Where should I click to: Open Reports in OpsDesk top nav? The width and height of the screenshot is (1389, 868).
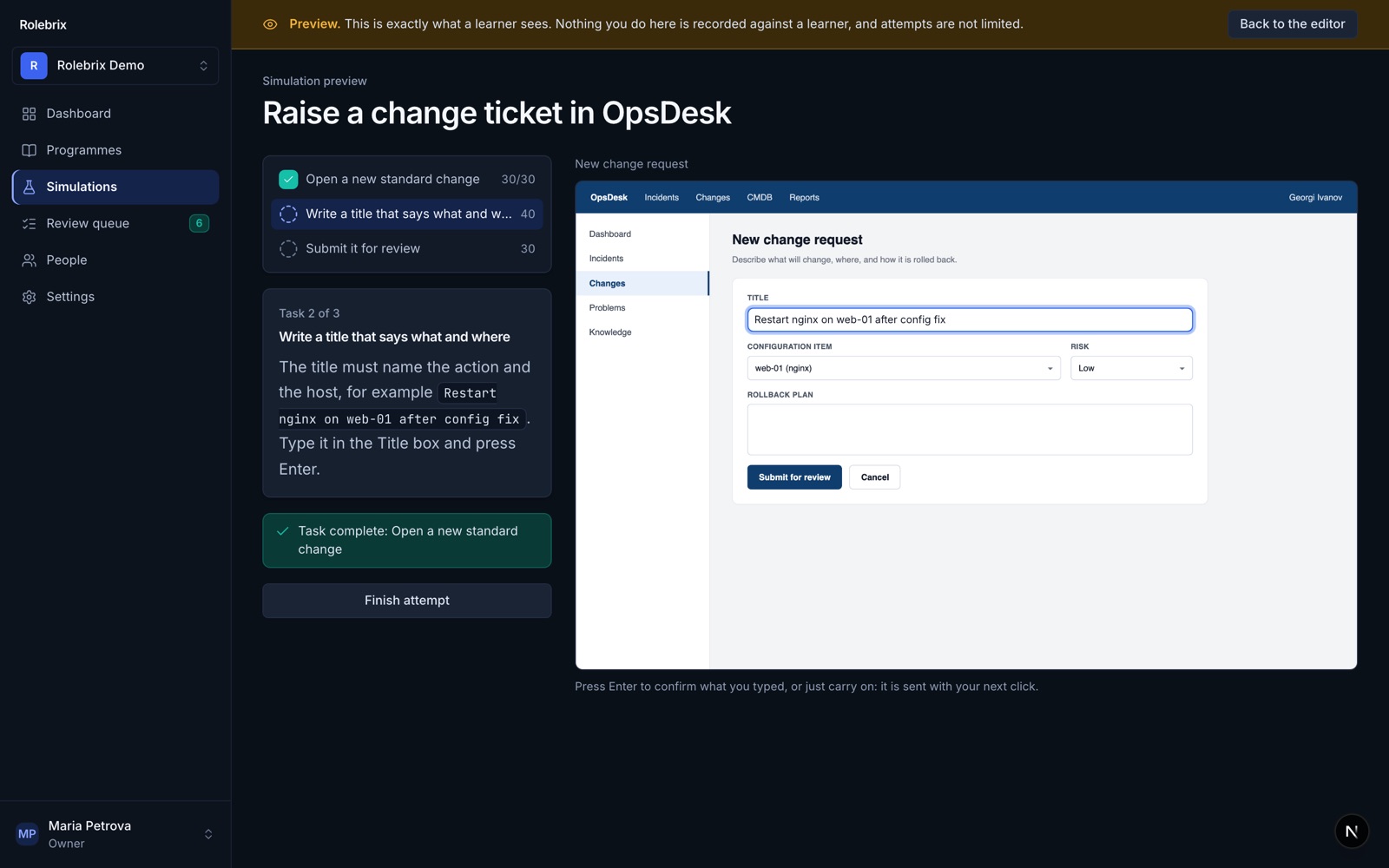click(x=804, y=197)
